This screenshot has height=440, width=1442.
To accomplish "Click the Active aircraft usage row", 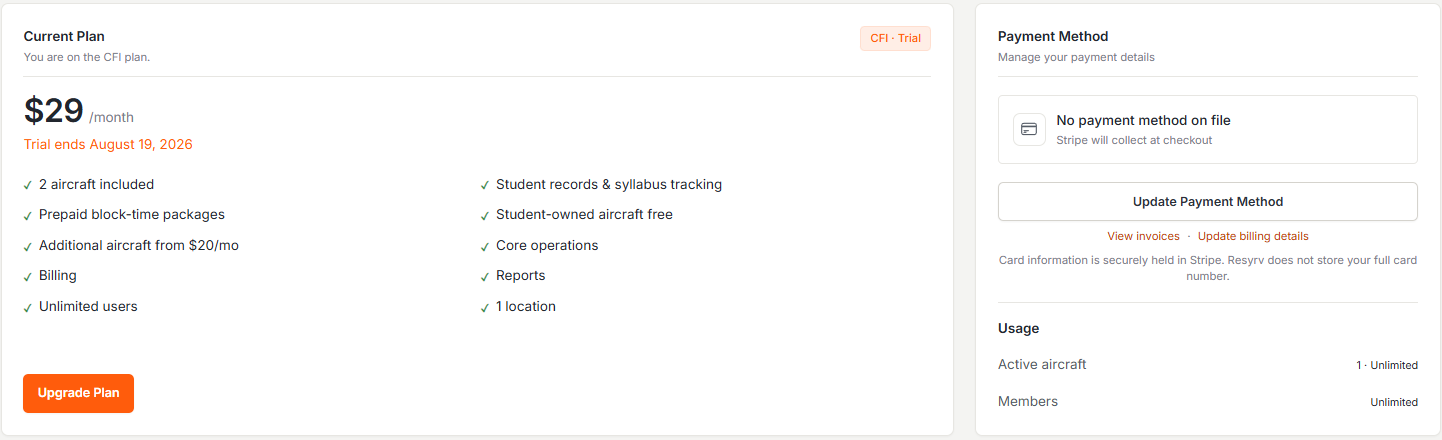I will coord(1207,364).
